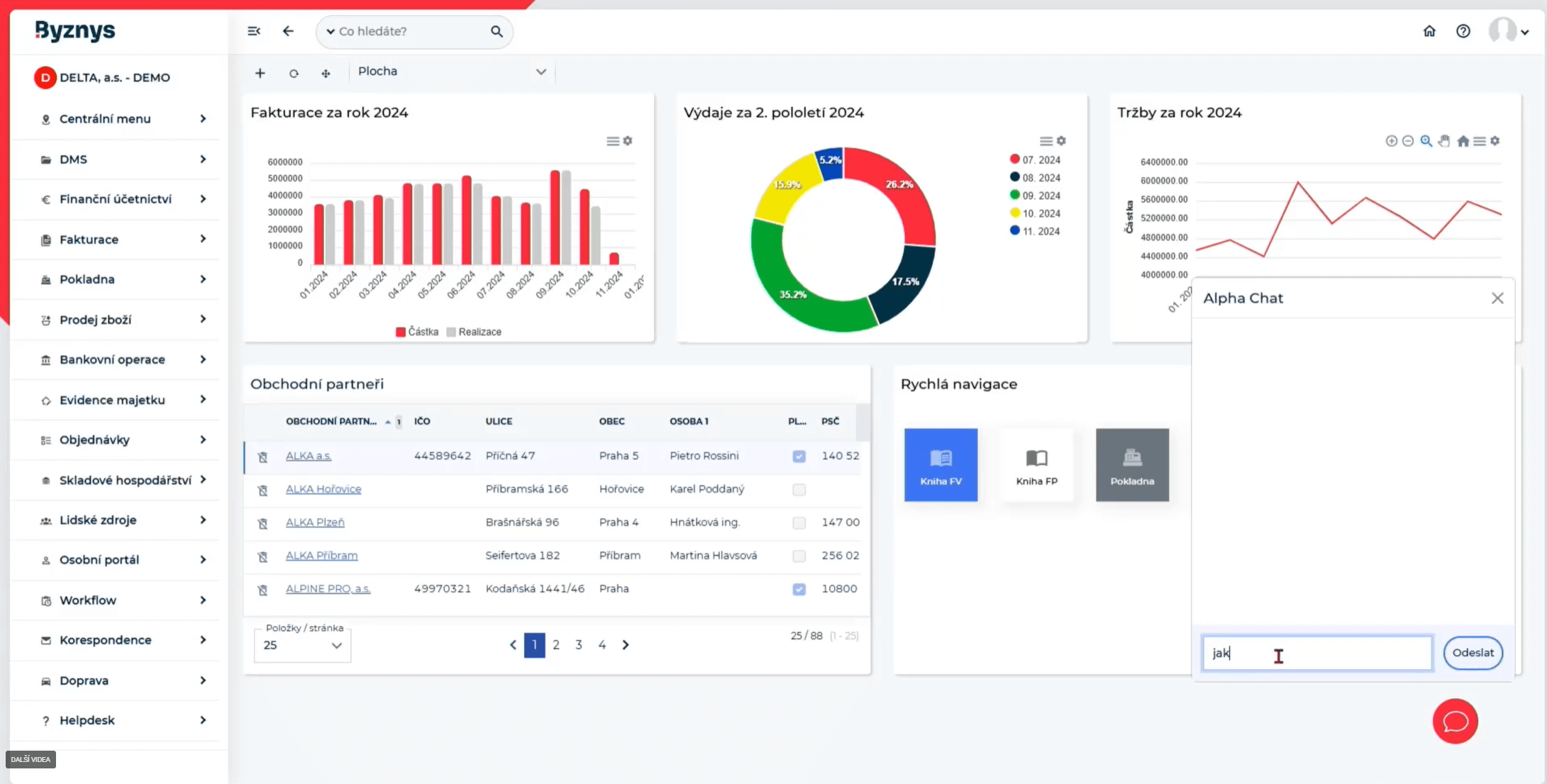This screenshot has width=1547, height=784.
Task: Toggle 10. 2024 yellow legend swatch
Action: pos(1015,213)
